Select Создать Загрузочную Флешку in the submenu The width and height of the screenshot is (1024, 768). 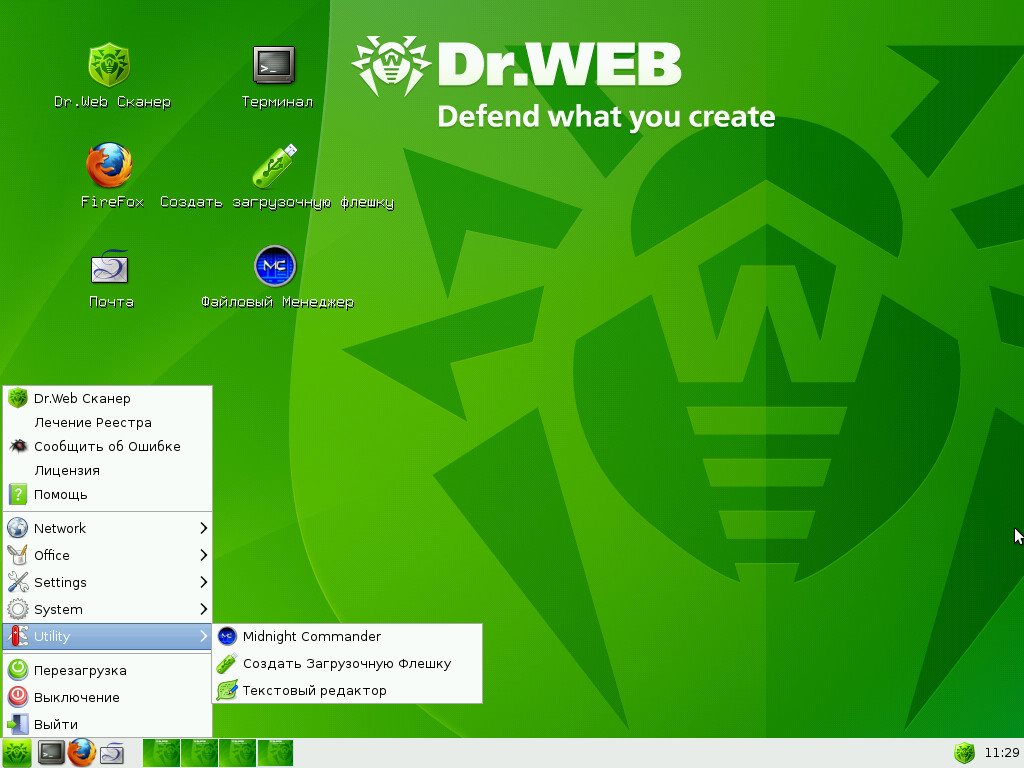coord(347,664)
